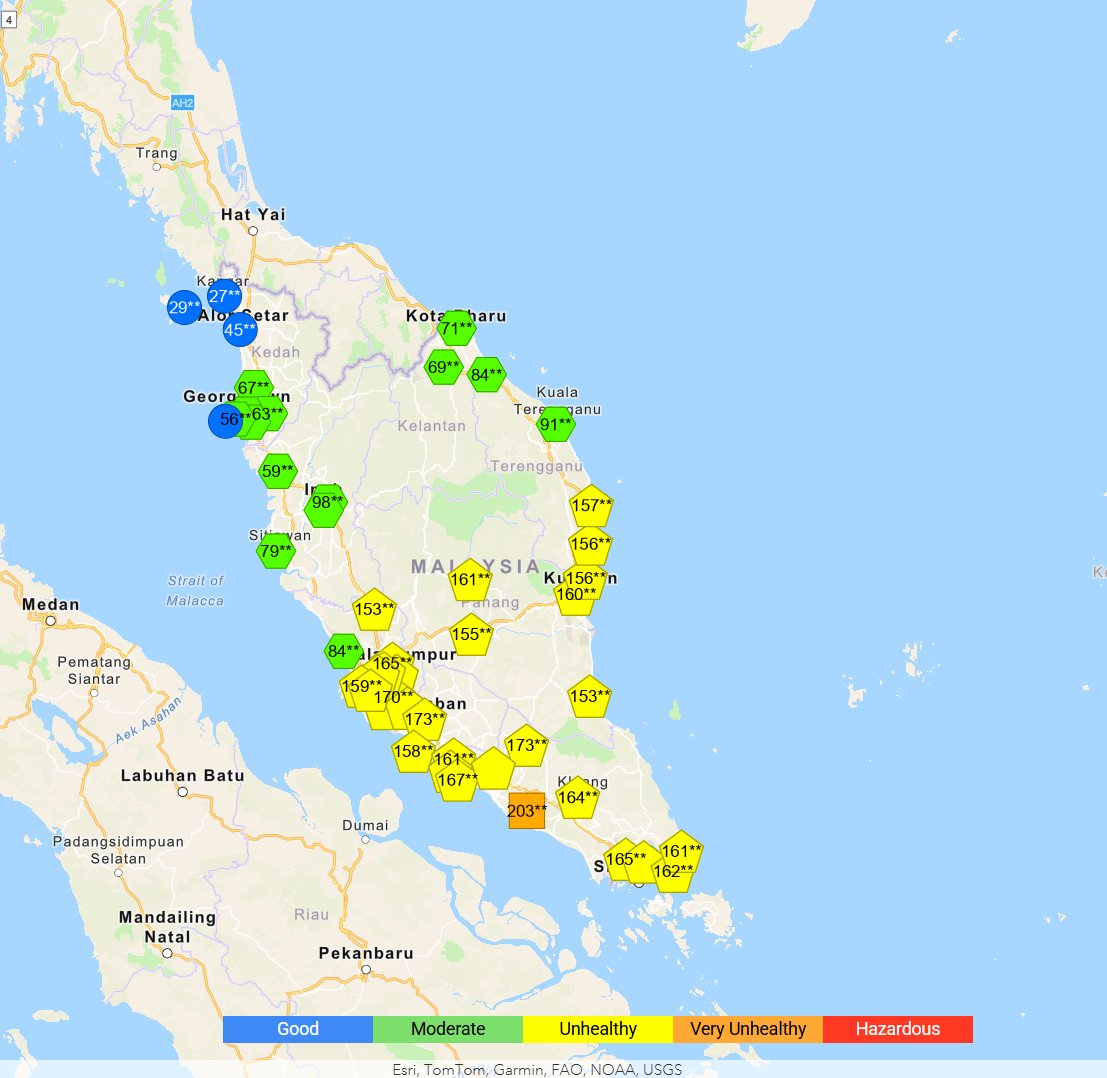The width and height of the screenshot is (1107, 1078).
Task: Click the green 84** marker west of Kuala Lumpur
Action: tap(343, 651)
